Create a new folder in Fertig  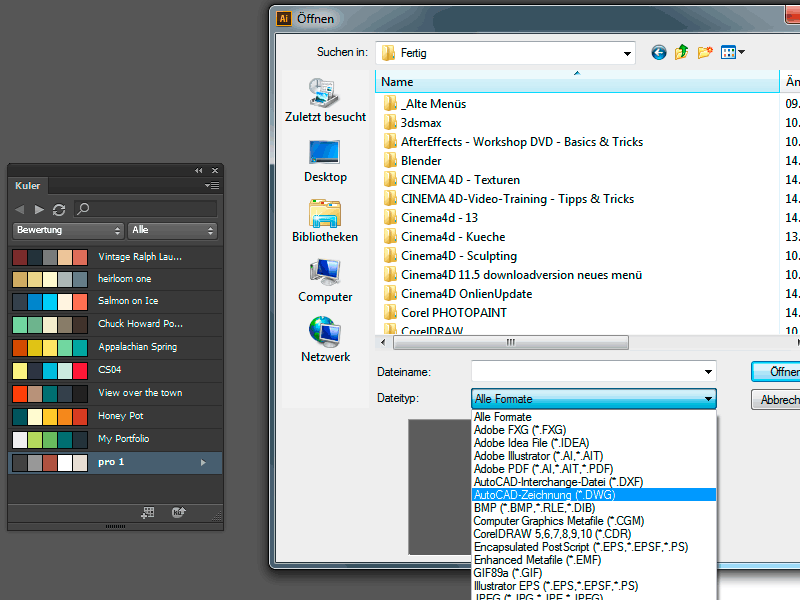click(705, 52)
